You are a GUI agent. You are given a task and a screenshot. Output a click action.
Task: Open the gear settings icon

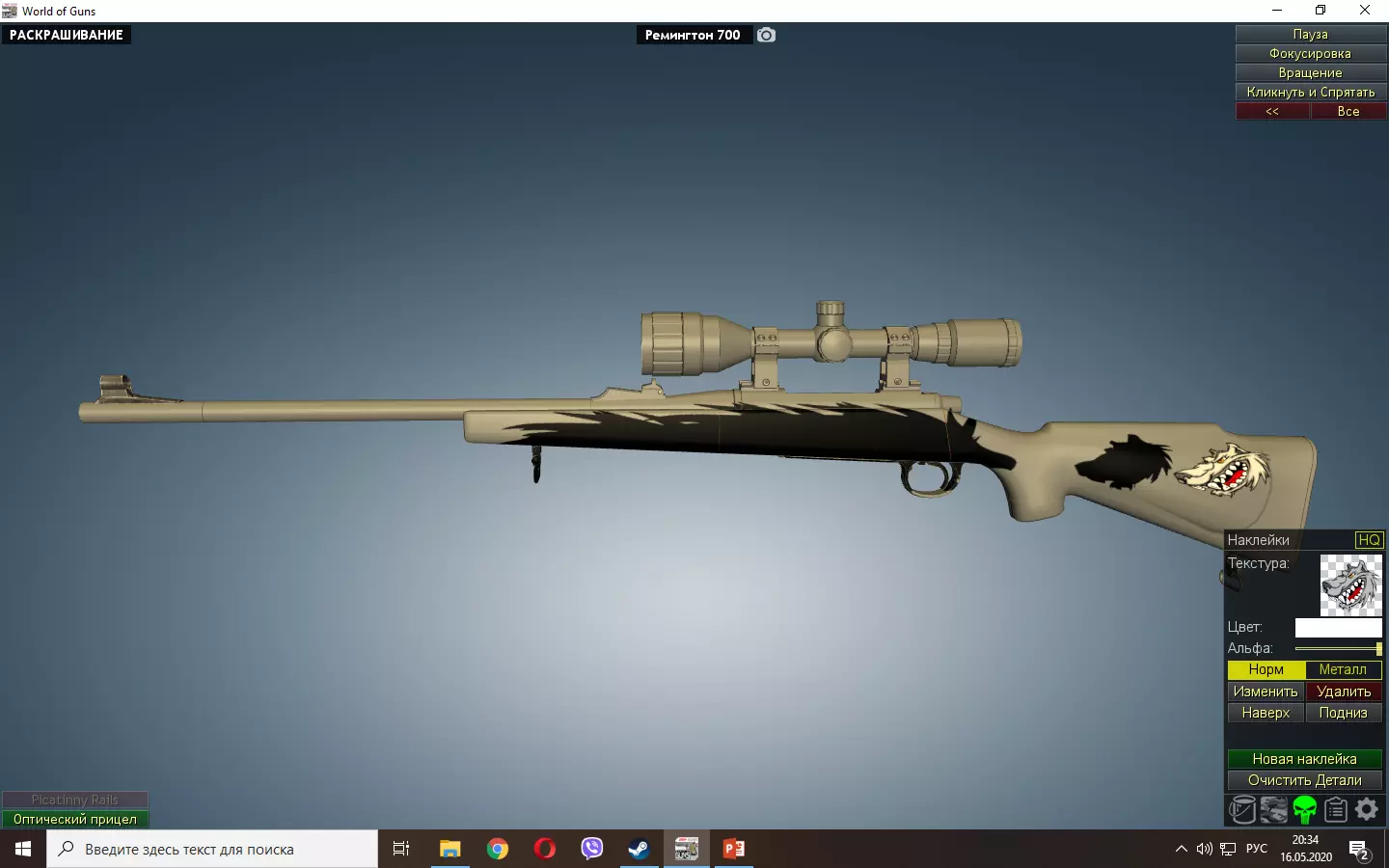[x=1367, y=809]
